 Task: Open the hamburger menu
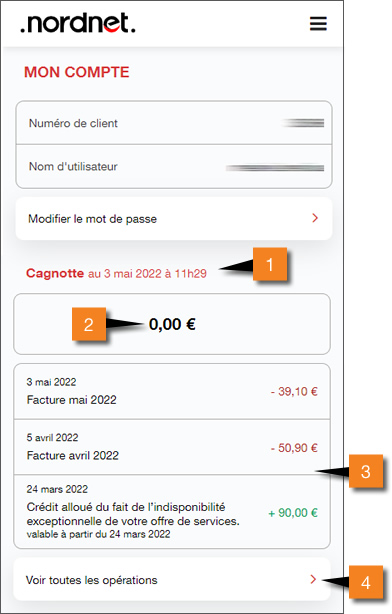pos(318,24)
